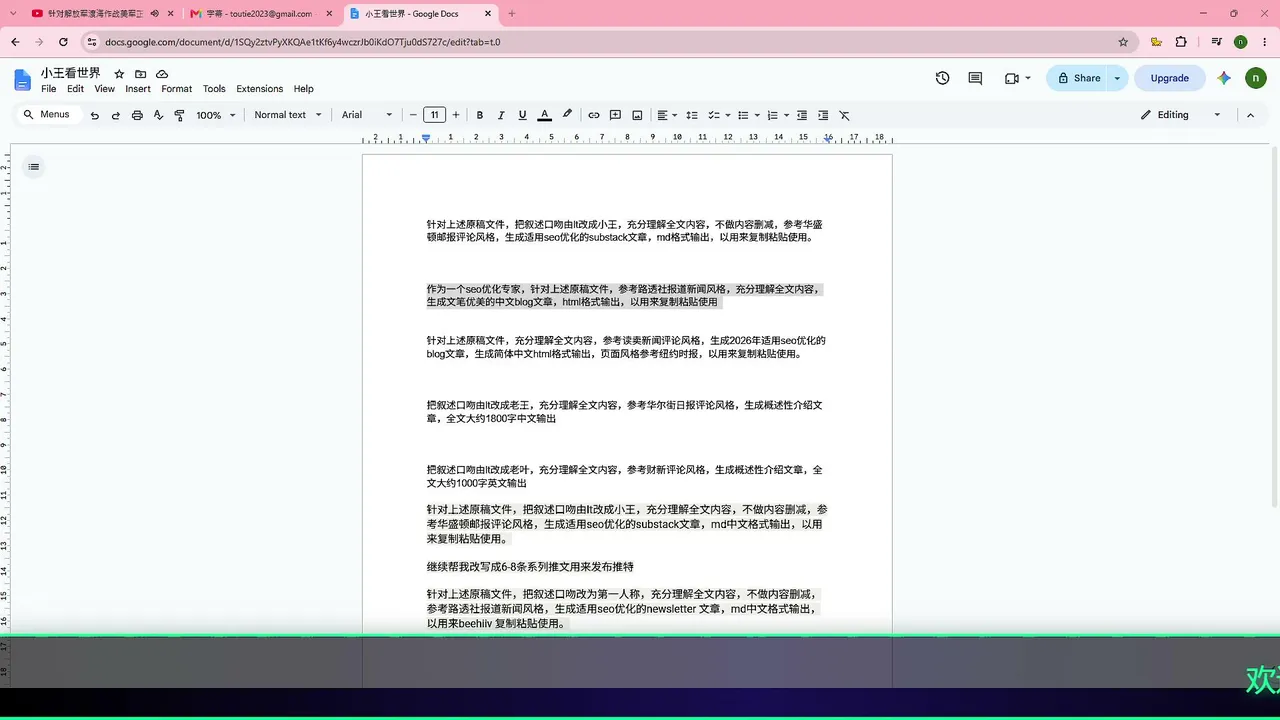Bookmark this page with star icon
1280x720 pixels.
click(1123, 42)
